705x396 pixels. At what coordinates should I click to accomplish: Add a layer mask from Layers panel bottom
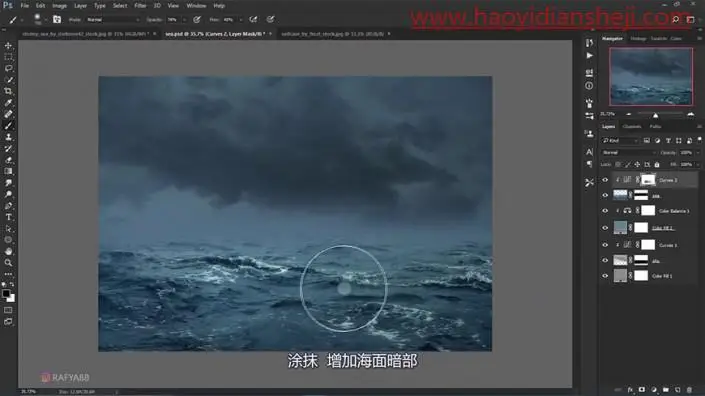click(642, 390)
